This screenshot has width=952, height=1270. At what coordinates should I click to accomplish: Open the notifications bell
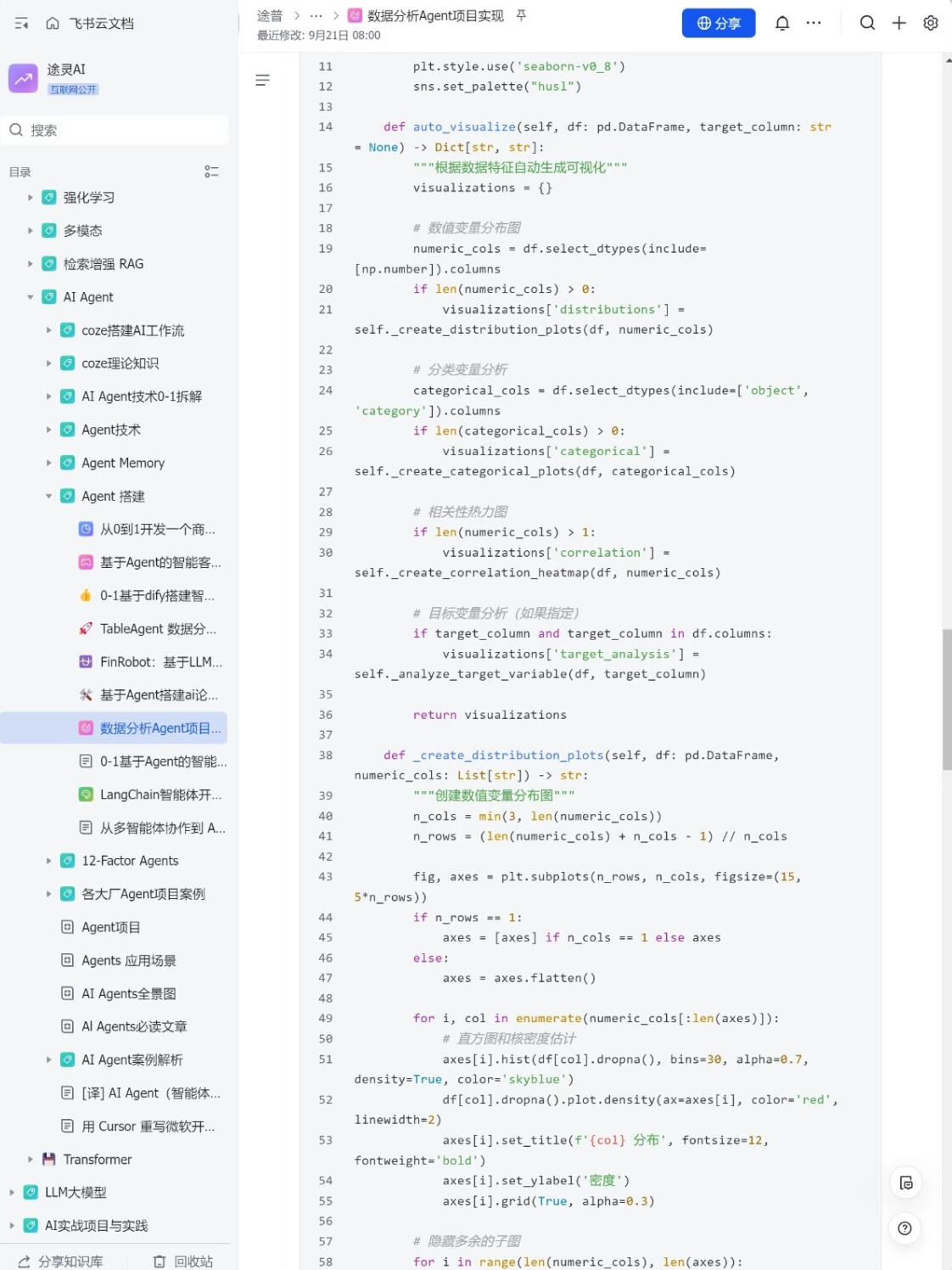point(782,23)
